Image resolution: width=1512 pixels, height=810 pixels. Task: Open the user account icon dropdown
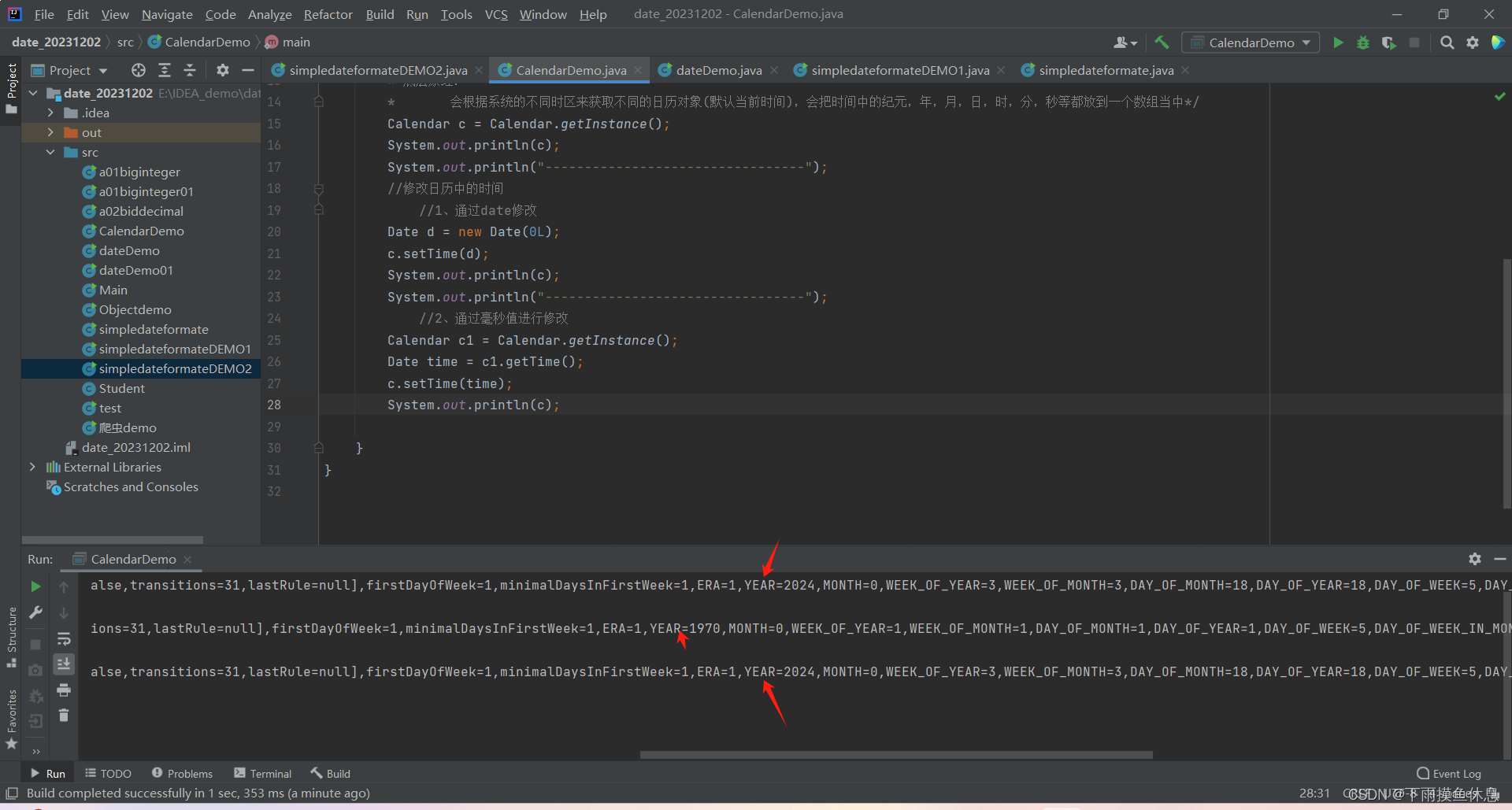(x=1125, y=43)
